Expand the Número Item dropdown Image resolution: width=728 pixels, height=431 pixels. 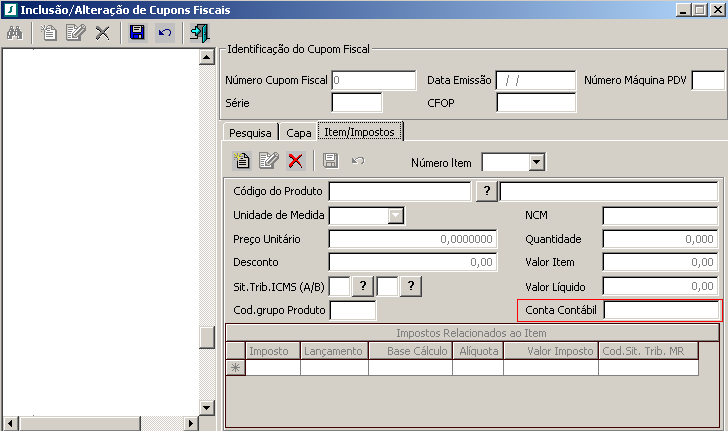[537, 162]
